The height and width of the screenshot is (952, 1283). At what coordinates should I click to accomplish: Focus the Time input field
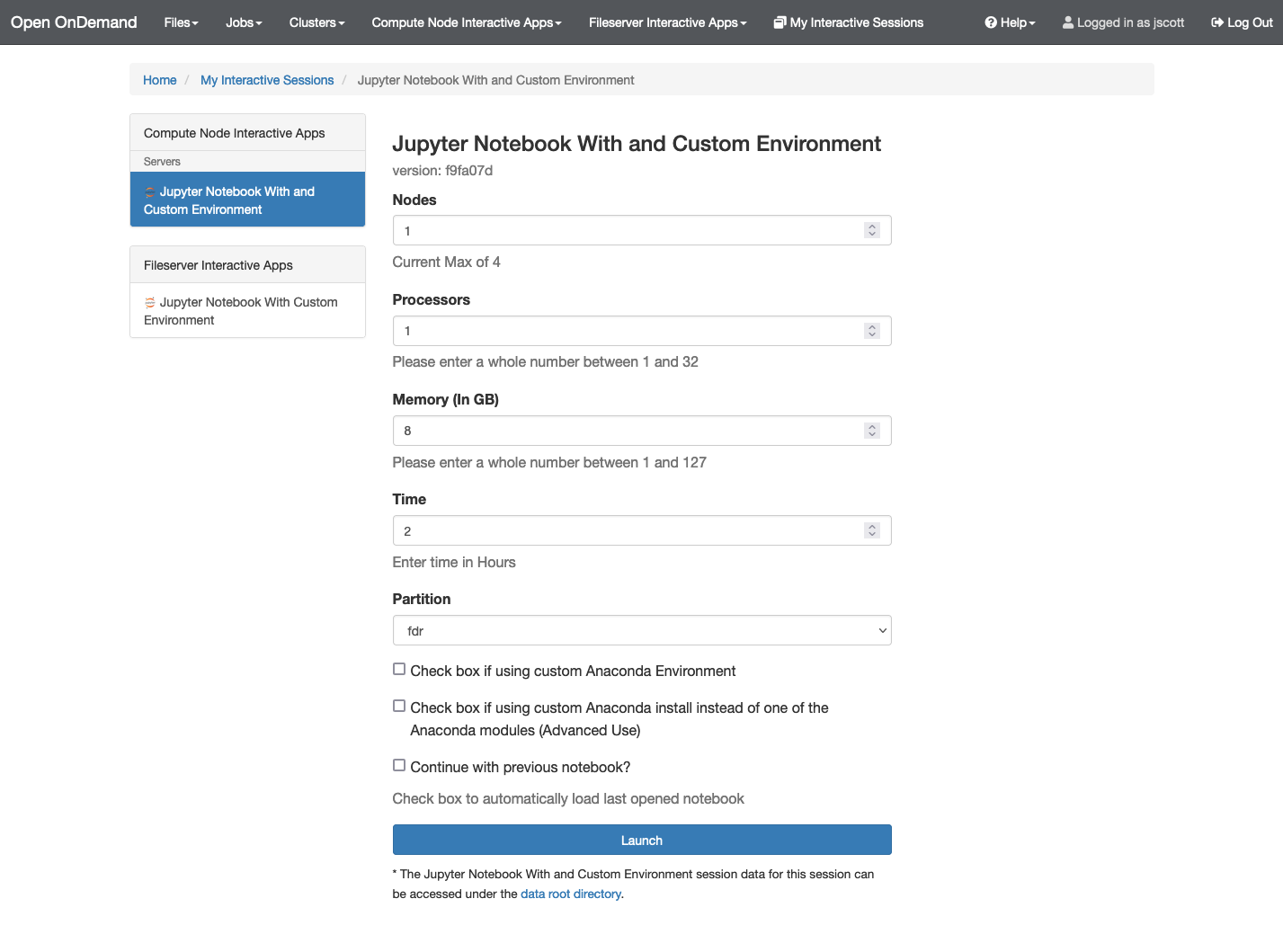[x=642, y=530]
